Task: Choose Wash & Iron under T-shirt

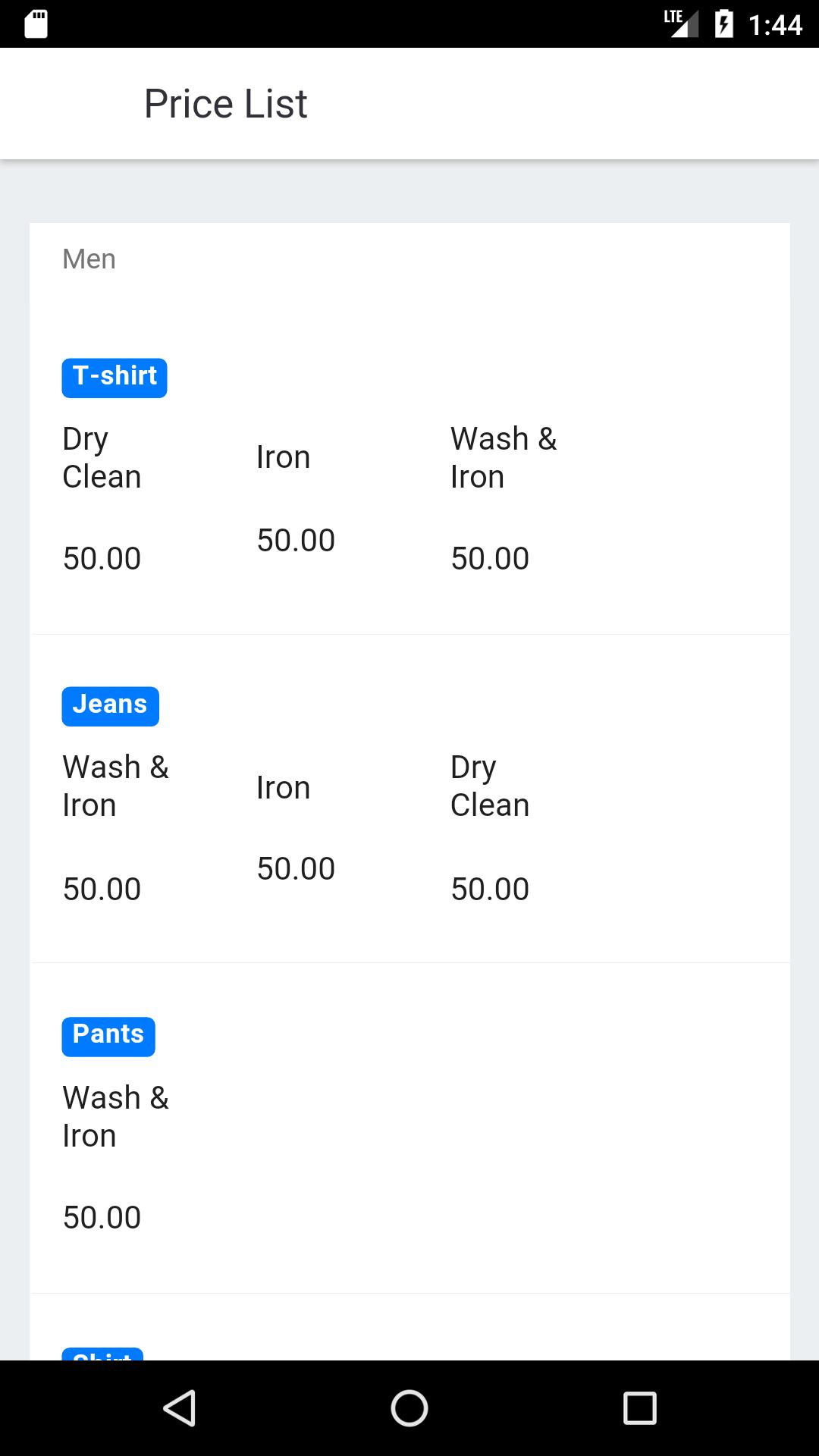Action: pos(504,458)
